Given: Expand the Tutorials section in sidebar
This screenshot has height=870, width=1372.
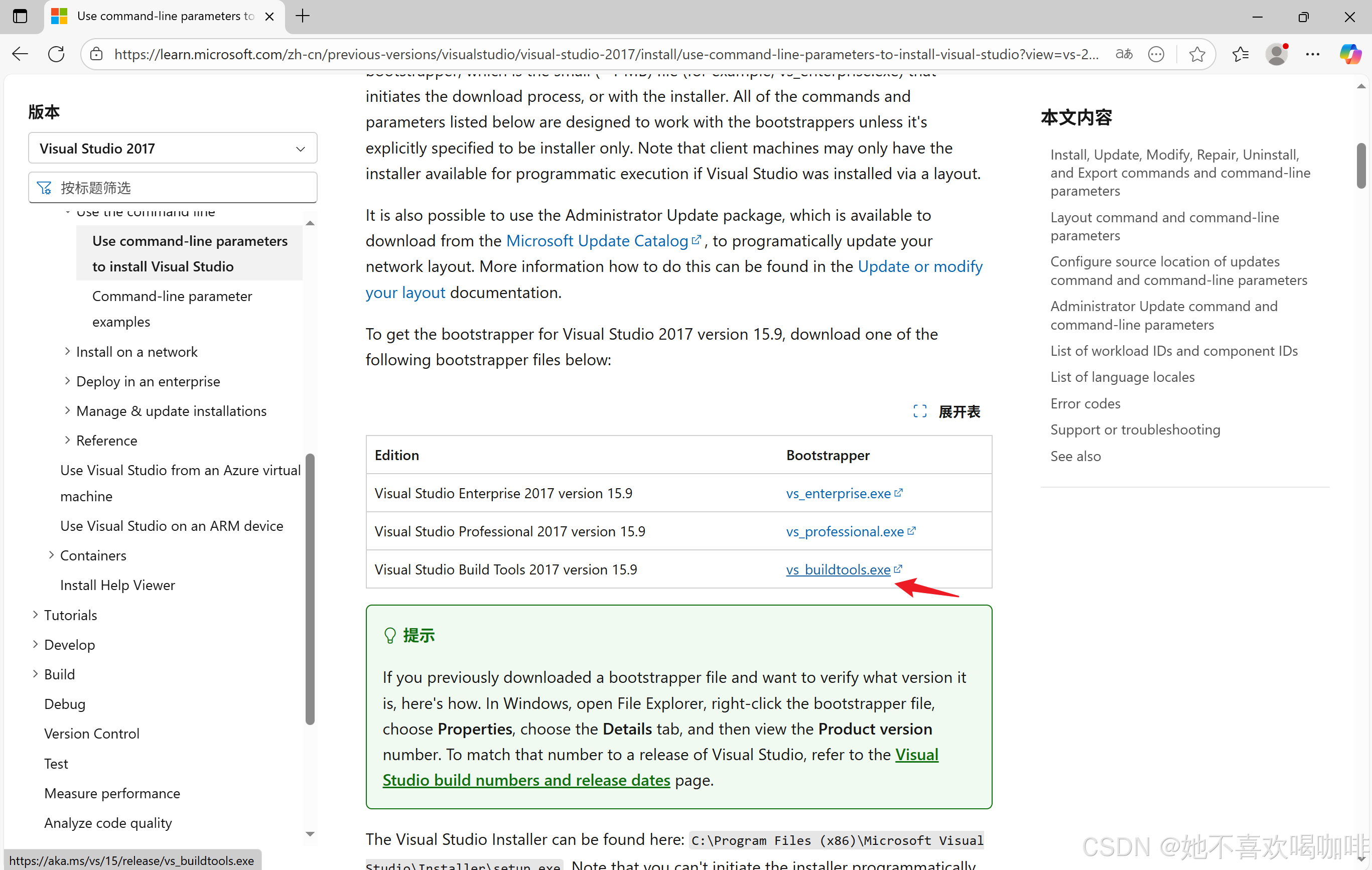Looking at the screenshot, I should point(35,614).
